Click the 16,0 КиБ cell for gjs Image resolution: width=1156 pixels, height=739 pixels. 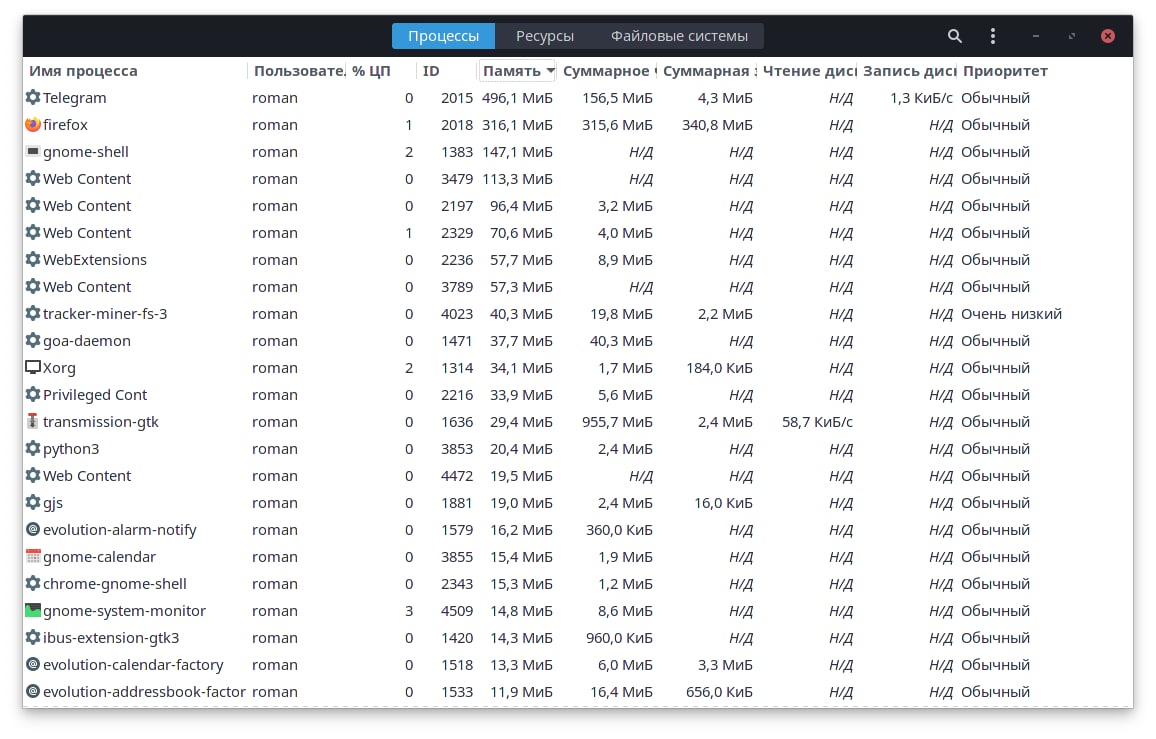tap(723, 502)
